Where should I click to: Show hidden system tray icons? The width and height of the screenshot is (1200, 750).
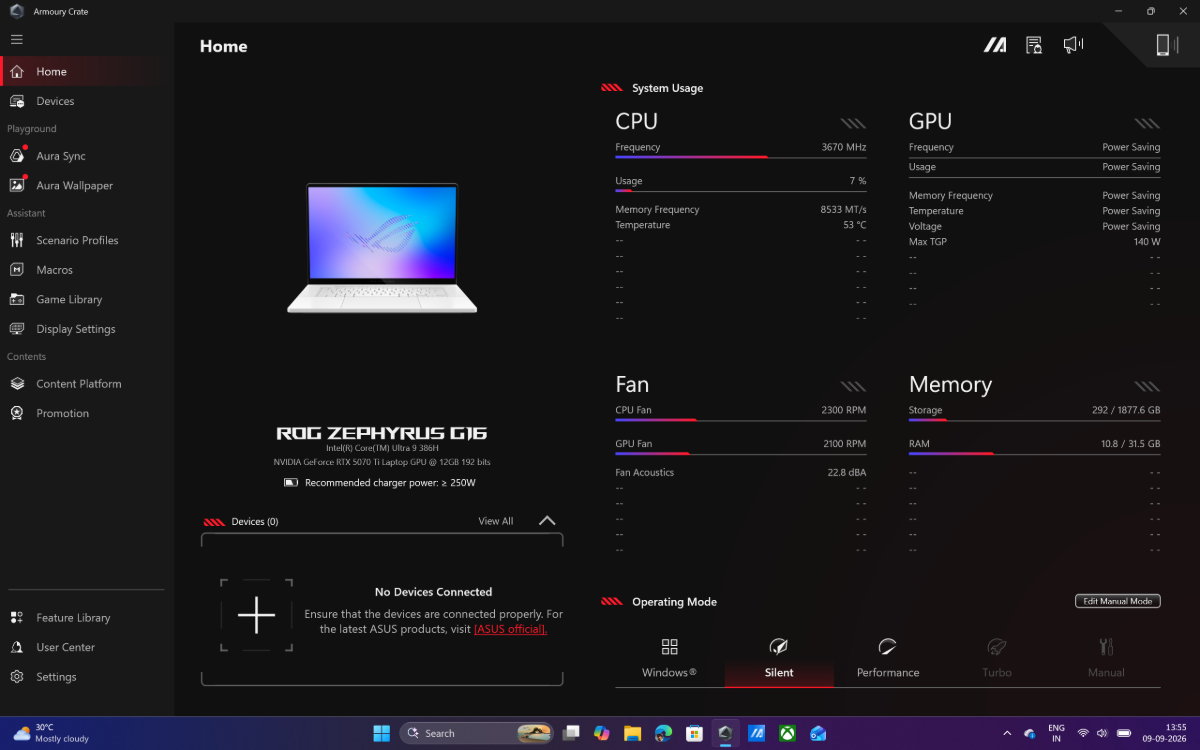click(x=1006, y=733)
